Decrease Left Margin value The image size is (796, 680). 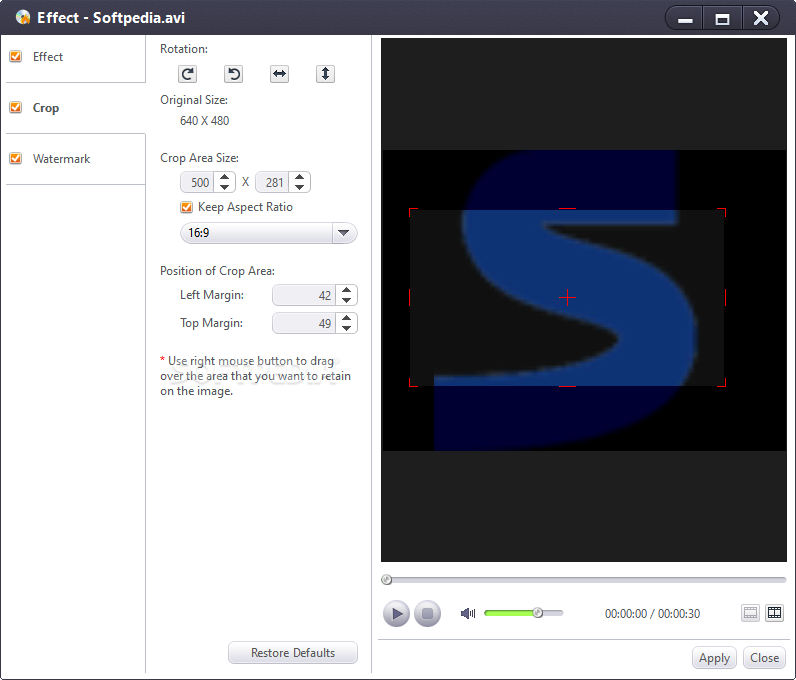click(346, 301)
